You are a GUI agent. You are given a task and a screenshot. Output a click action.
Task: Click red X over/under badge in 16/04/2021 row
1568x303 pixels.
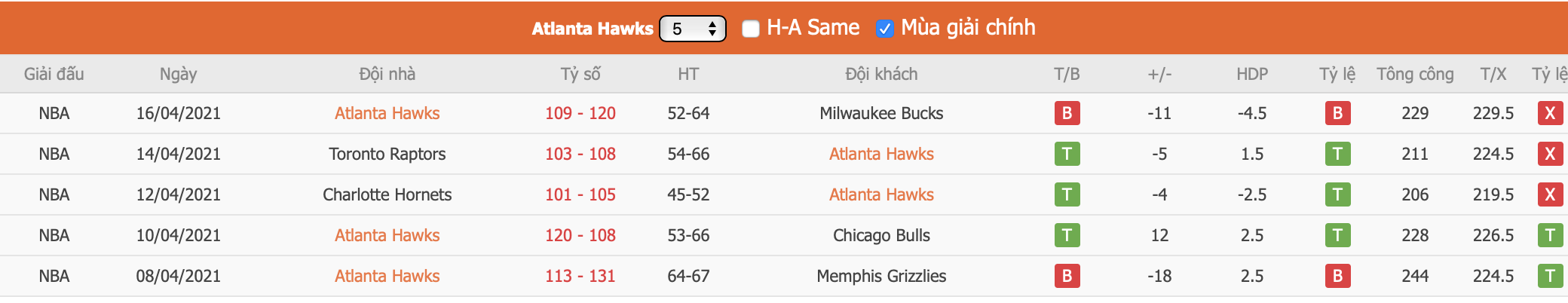pos(1550,113)
